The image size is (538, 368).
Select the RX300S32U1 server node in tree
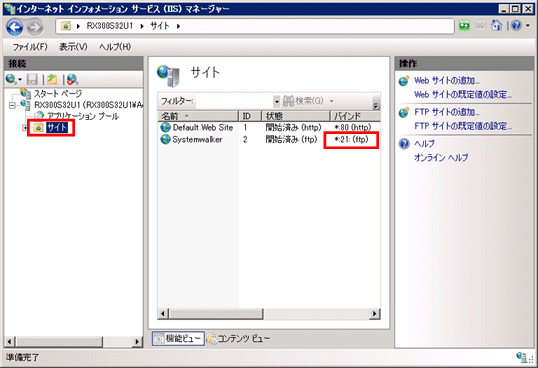pos(89,105)
